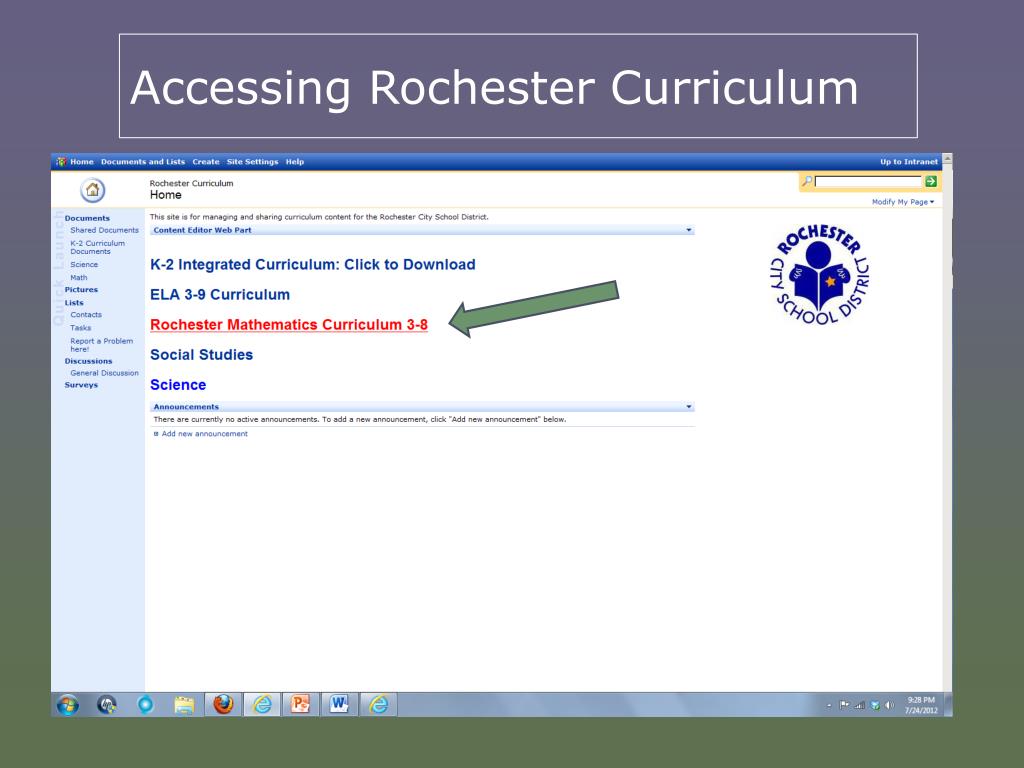Click the SharePoint home icon beside Rochester Curriculum
Screen dimensions: 1024x768
(x=92, y=190)
